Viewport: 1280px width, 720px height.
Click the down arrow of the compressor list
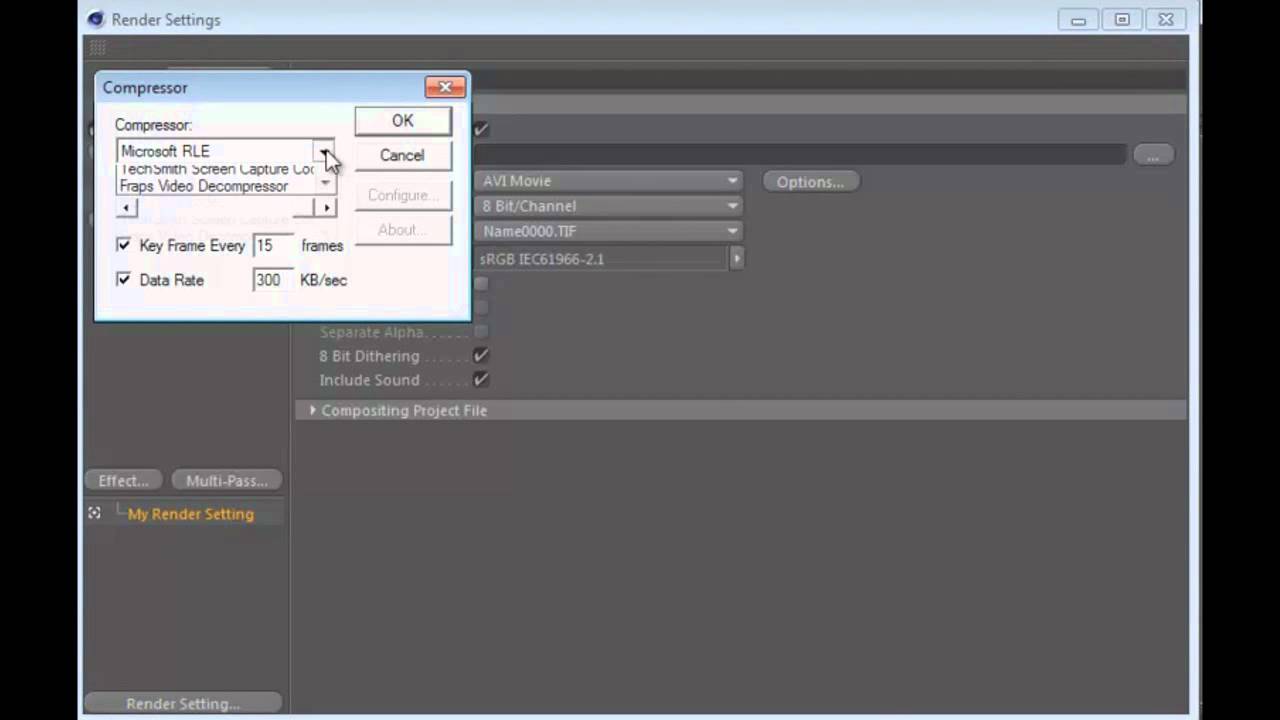tap(326, 183)
